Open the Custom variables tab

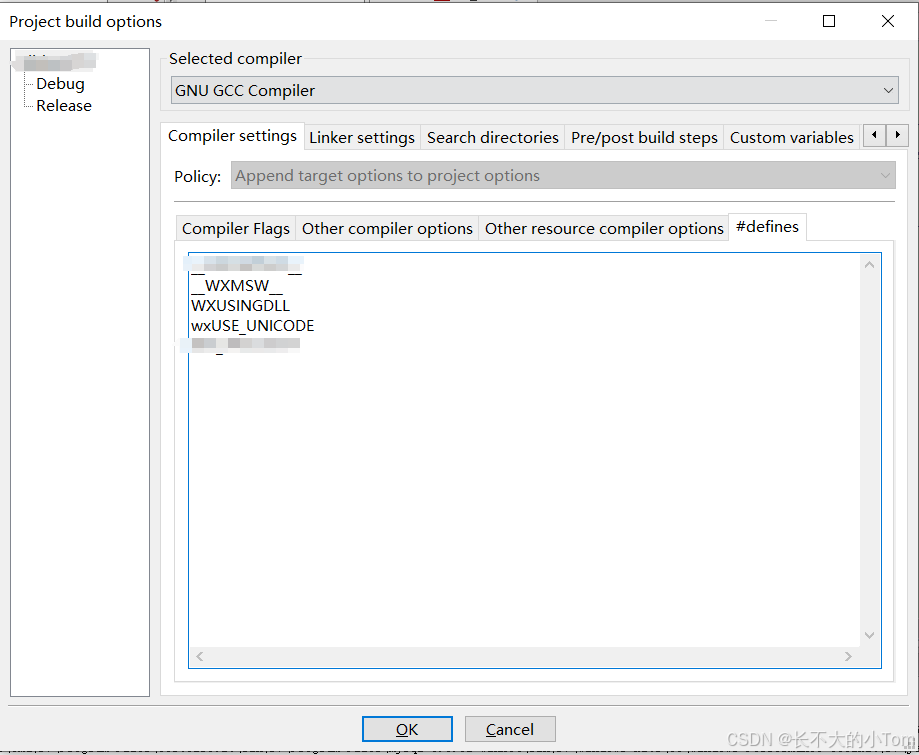[791, 137]
